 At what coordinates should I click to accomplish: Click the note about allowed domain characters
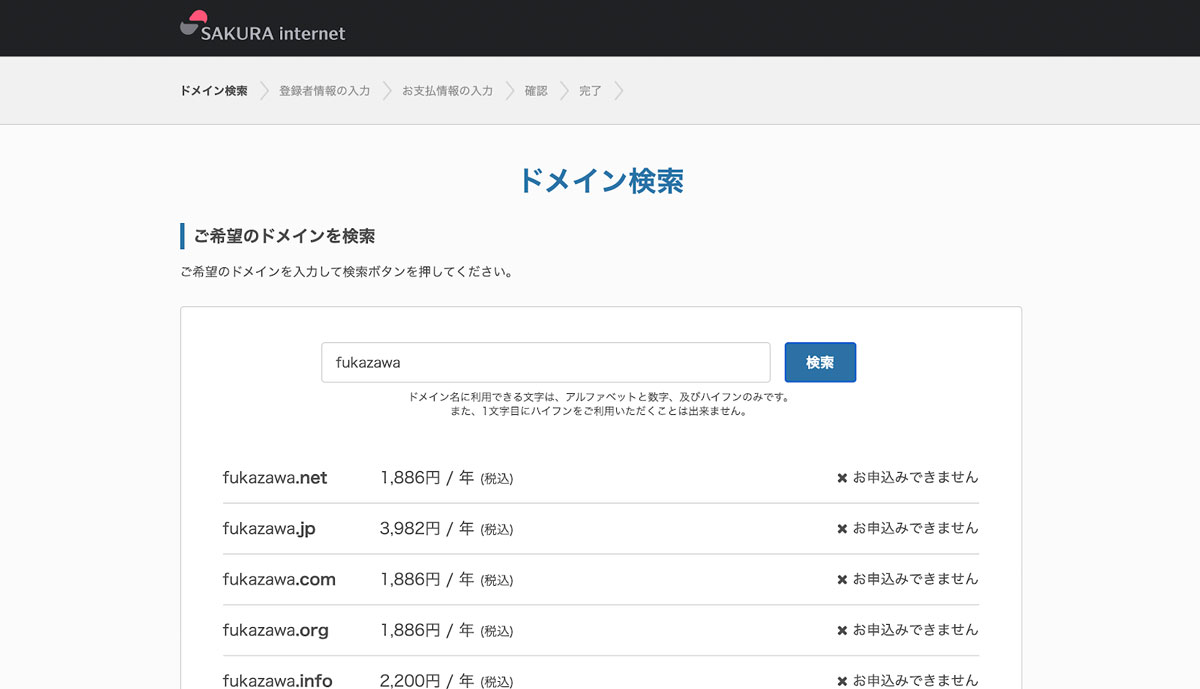(x=599, y=404)
